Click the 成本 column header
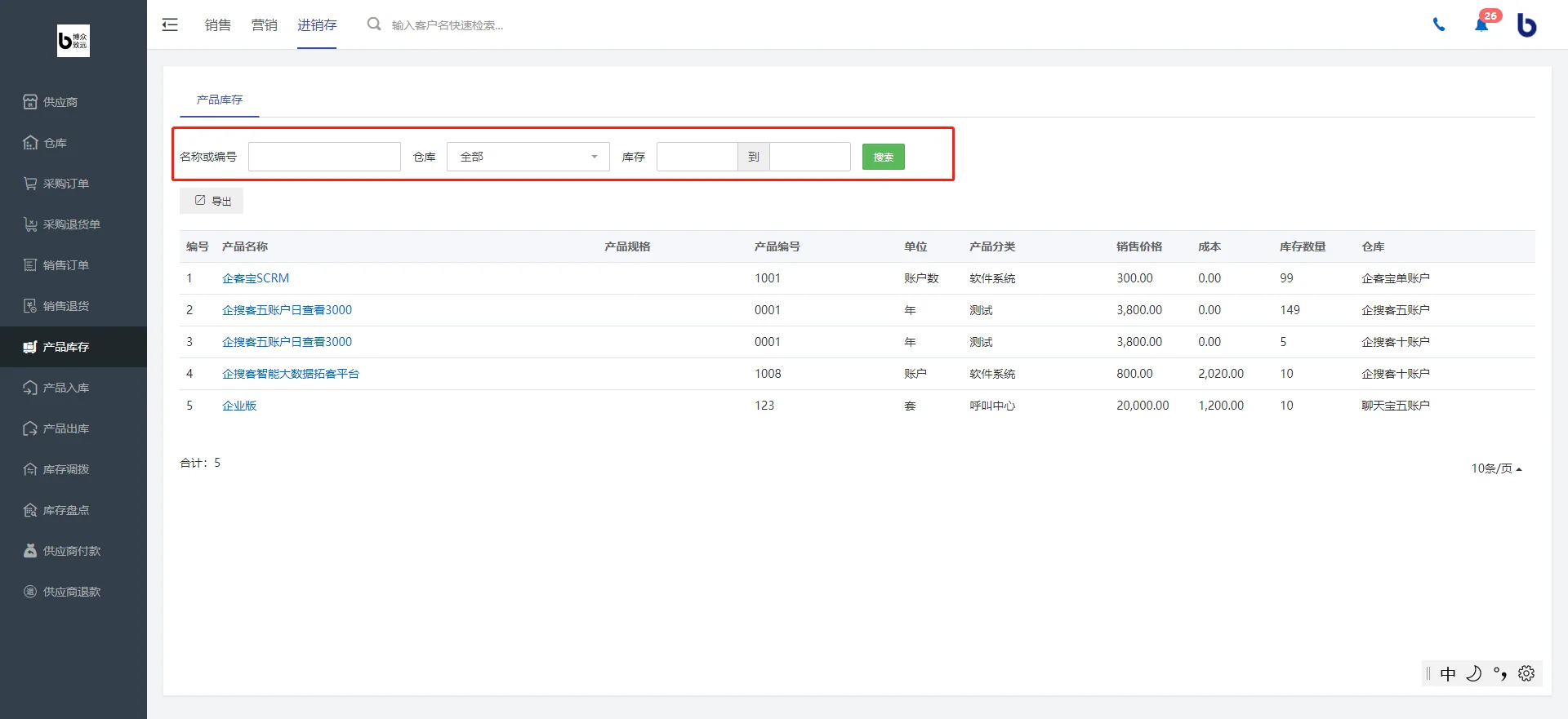Image resolution: width=1568 pixels, height=719 pixels. (x=1209, y=246)
